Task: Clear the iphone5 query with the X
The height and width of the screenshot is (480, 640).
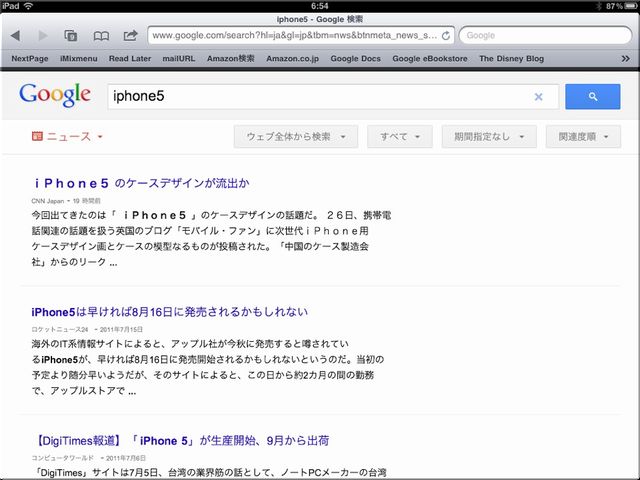Action: point(538,97)
